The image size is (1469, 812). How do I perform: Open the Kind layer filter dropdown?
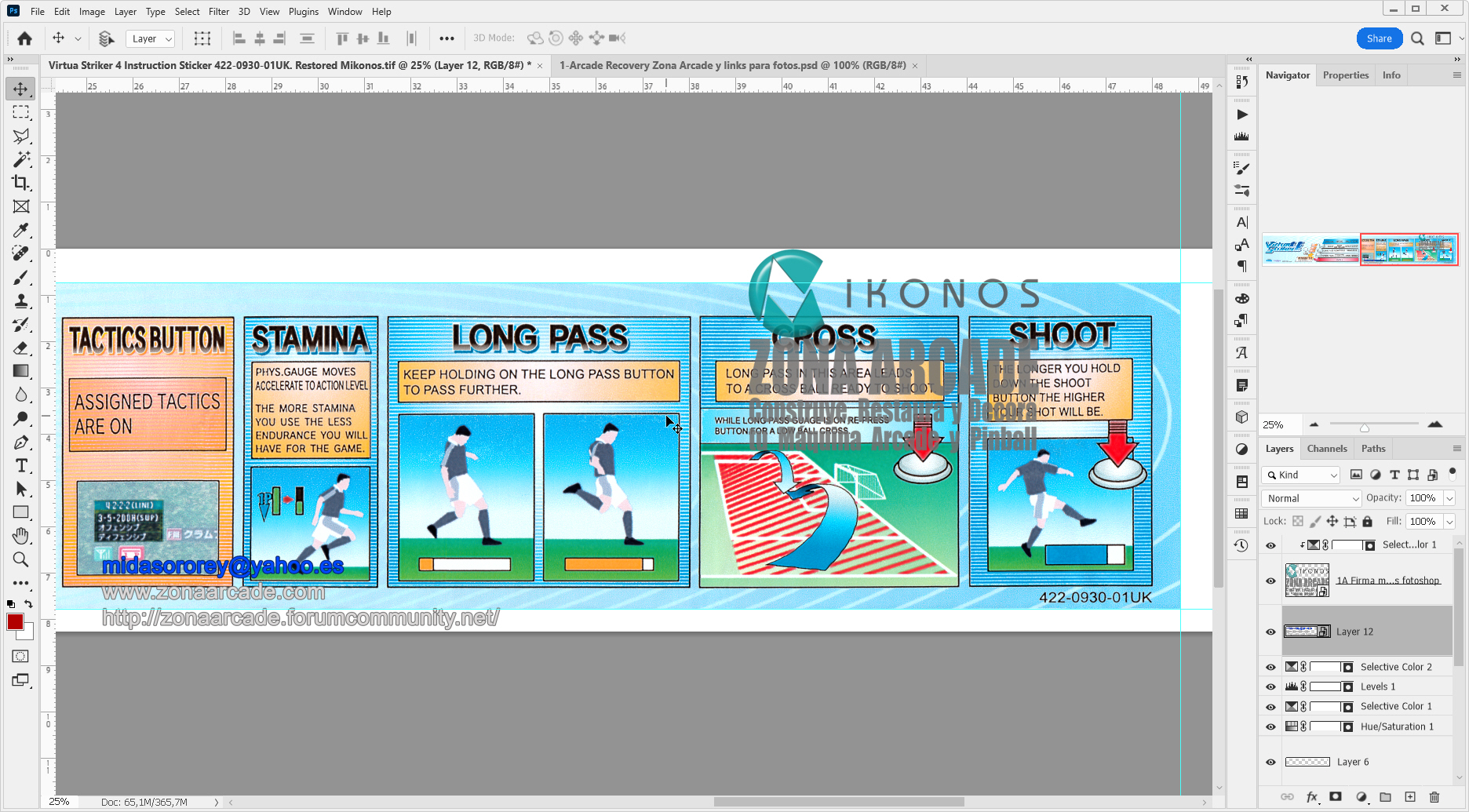[x=1300, y=475]
